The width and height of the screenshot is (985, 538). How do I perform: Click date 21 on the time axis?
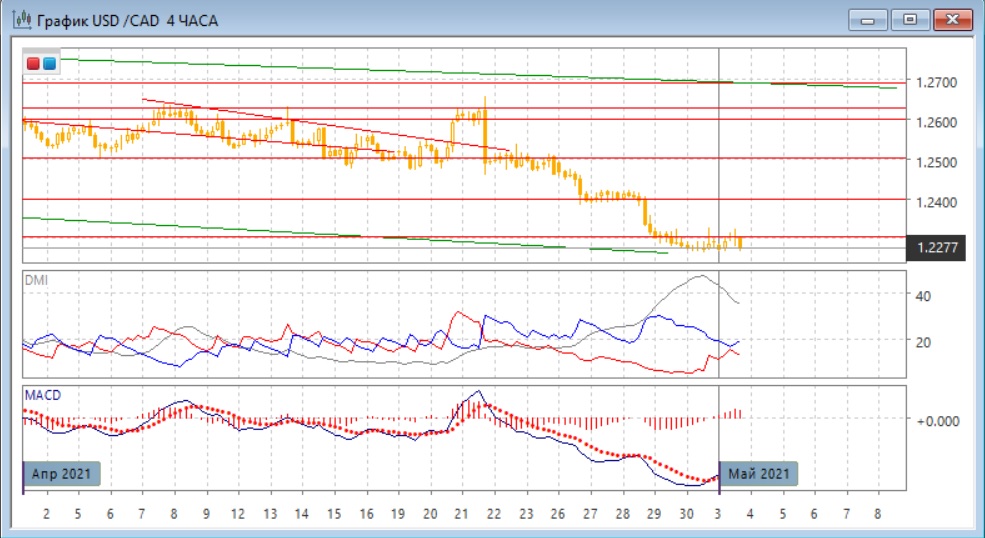pos(460,513)
